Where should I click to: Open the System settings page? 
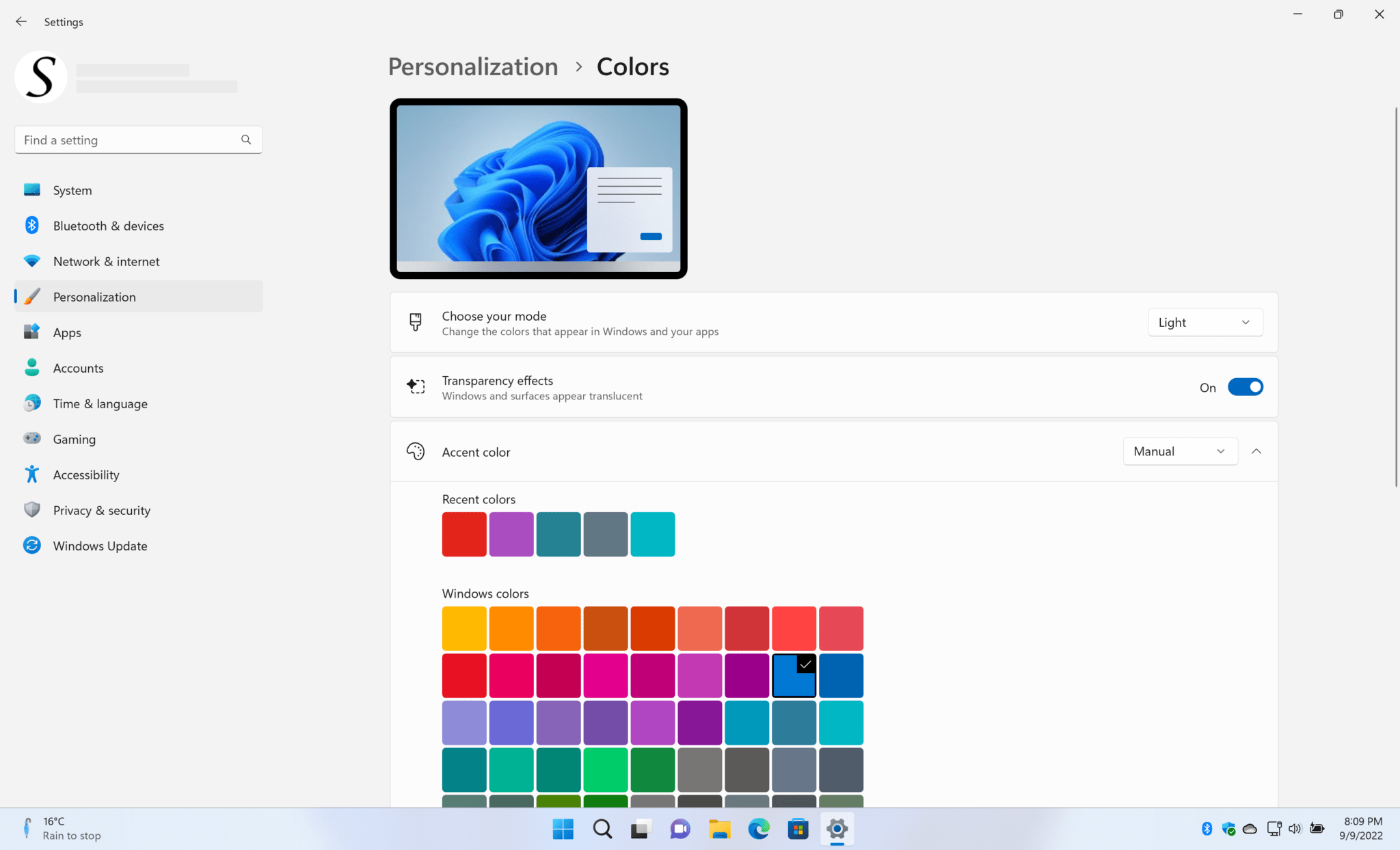[72, 190]
